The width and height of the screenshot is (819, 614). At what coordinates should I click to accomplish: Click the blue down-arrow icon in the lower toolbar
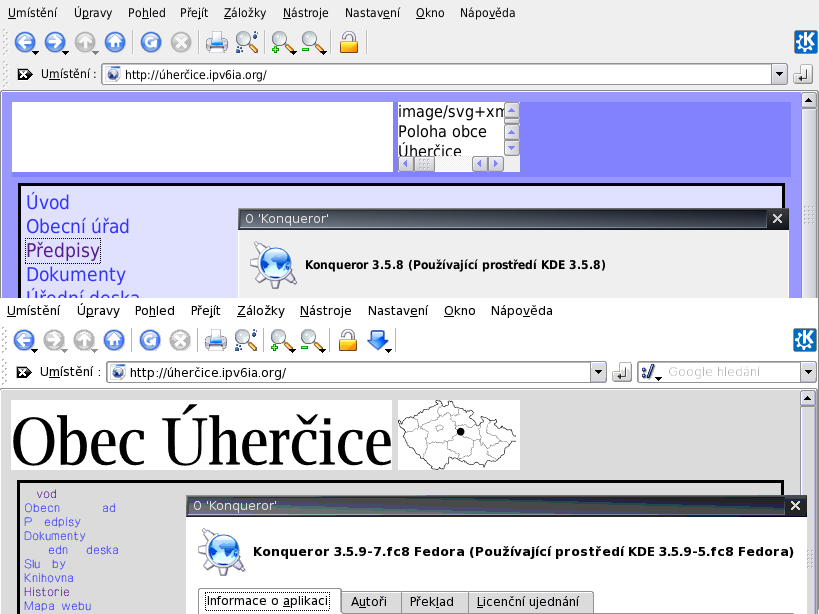[379, 340]
